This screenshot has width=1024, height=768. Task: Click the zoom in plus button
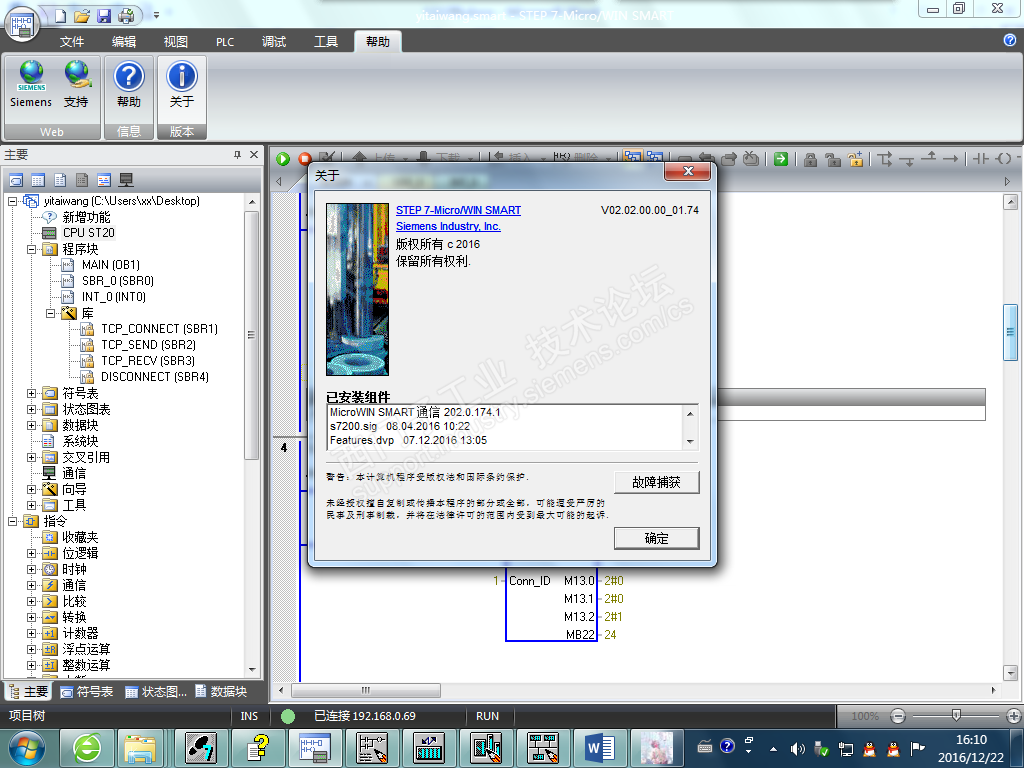click(1014, 716)
